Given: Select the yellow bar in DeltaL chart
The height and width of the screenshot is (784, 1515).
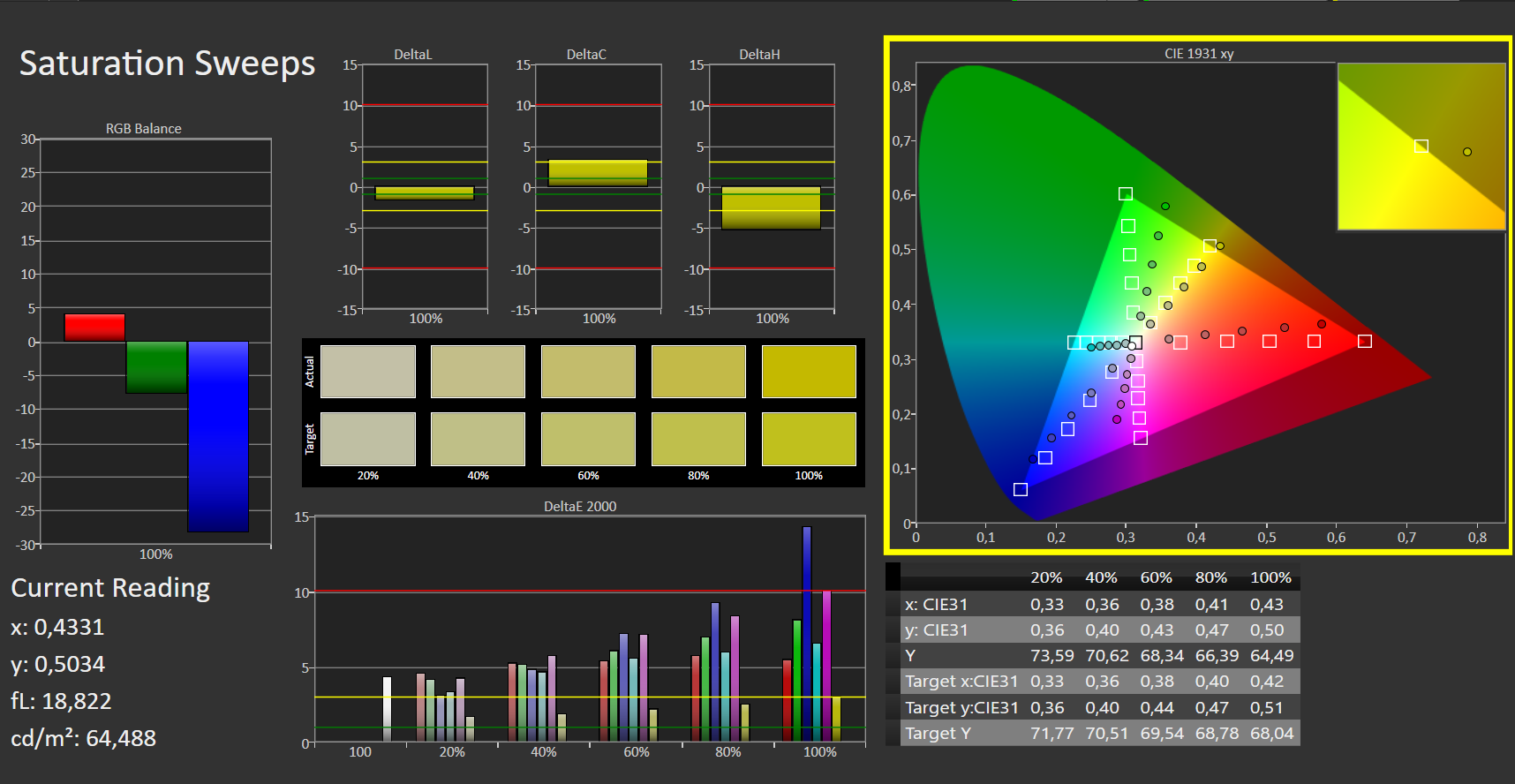Looking at the screenshot, I should click(x=425, y=193).
